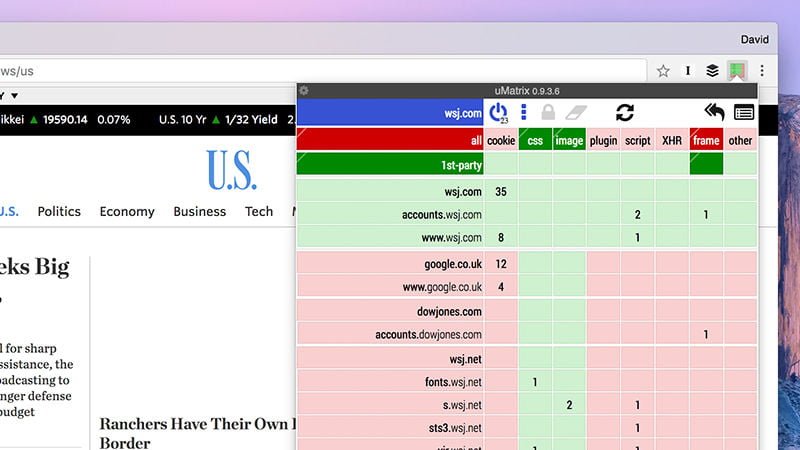Click the padlock save-rules icon
Viewport: 800px width, 450px height.
[x=548, y=112]
